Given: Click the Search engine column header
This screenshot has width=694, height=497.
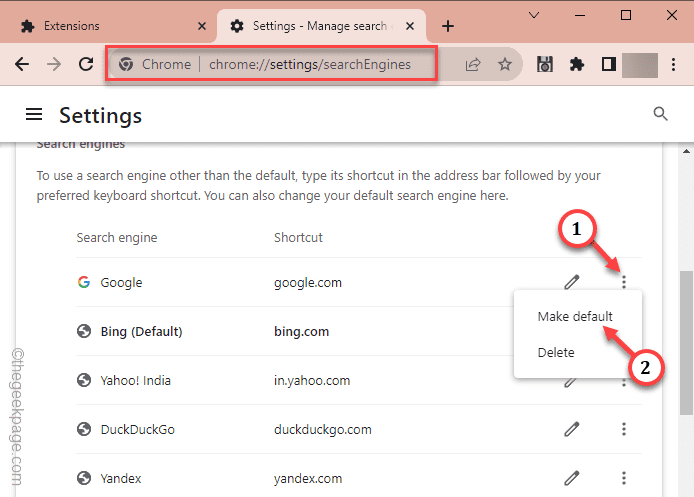Looking at the screenshot, I should [x=116, y=238].
